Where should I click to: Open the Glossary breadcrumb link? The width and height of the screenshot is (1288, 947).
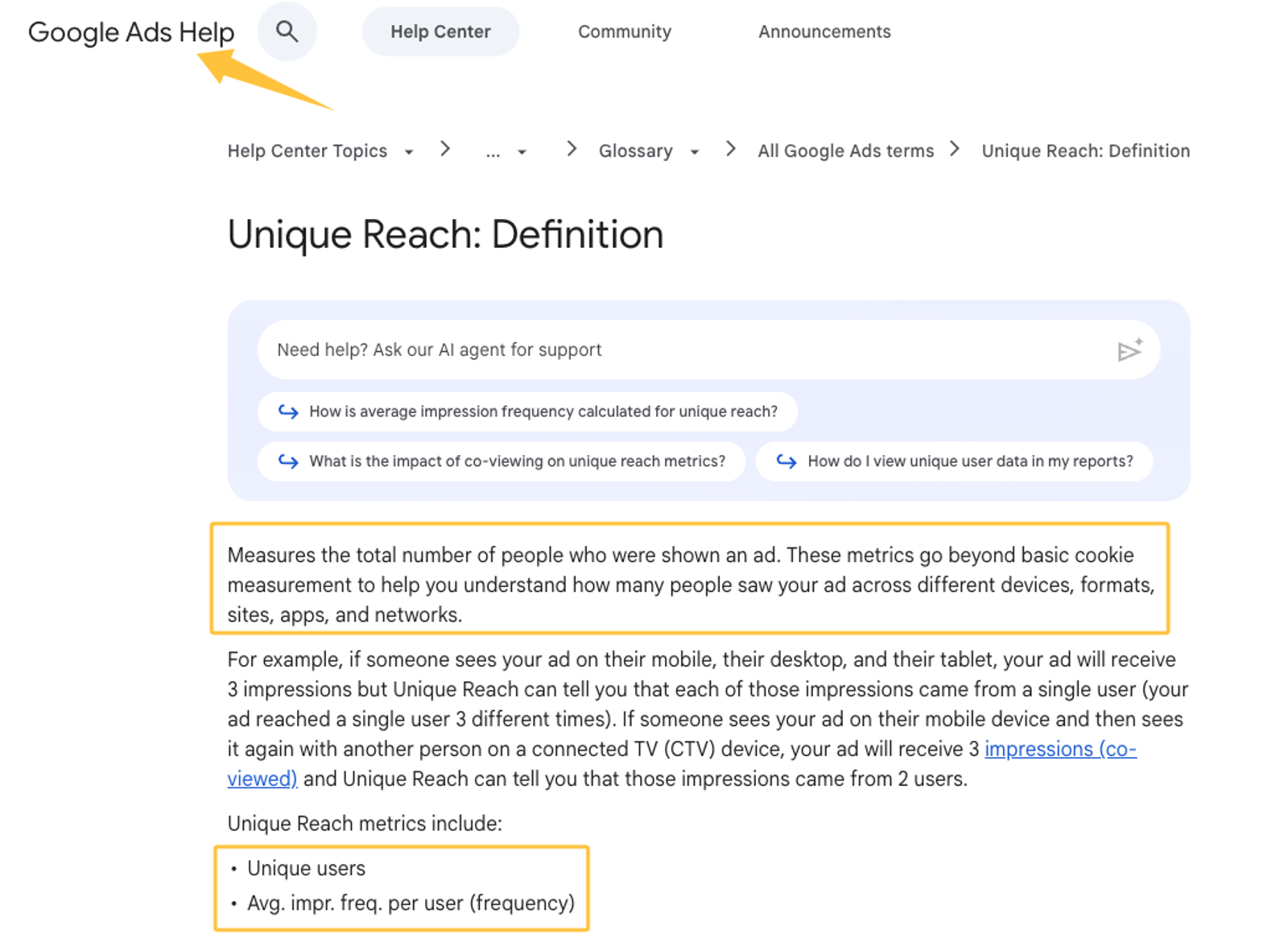(x=635, y=151)
